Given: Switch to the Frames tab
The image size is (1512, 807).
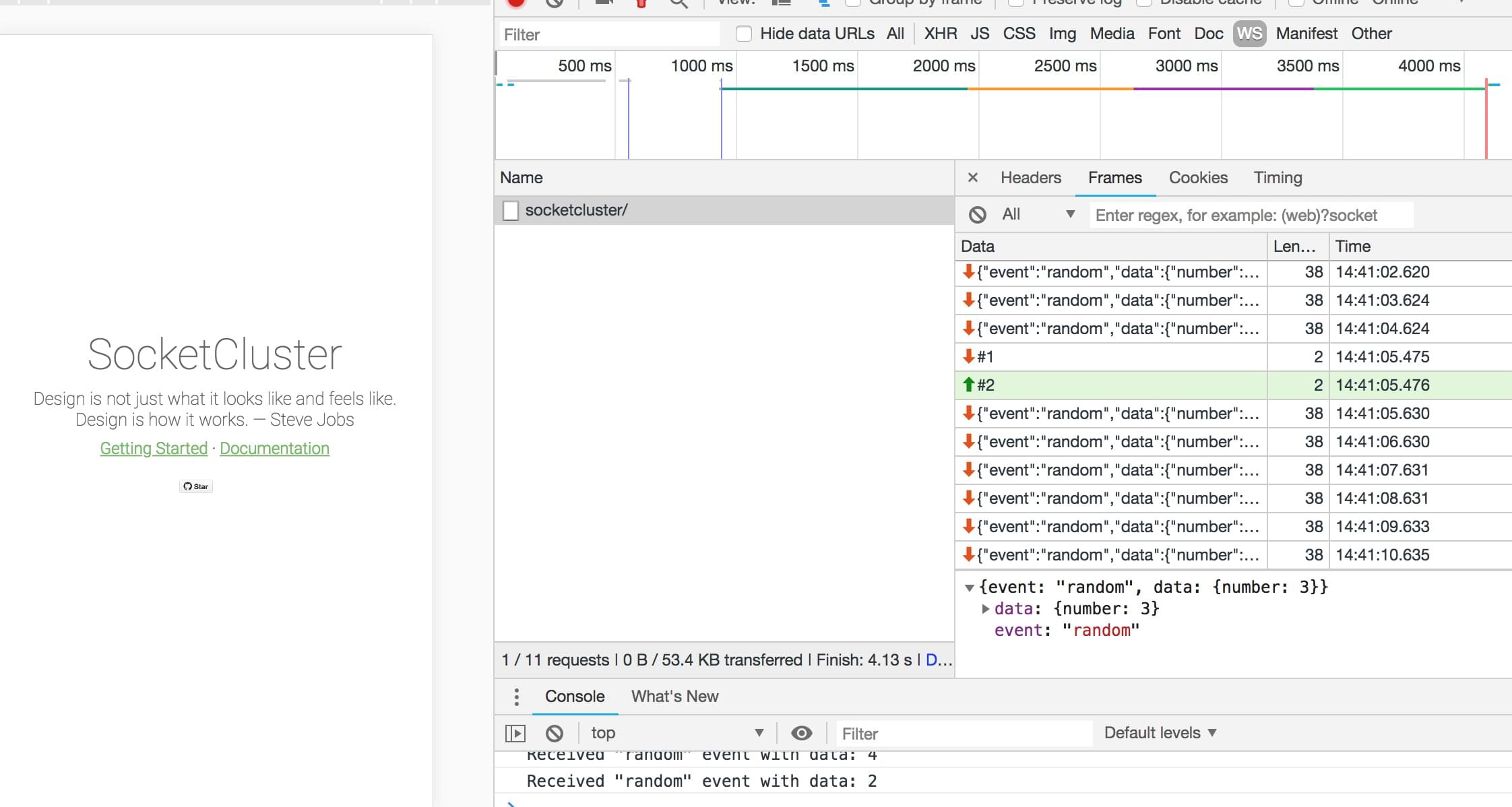Looking at the screenshot, I should click(x=1114, y=178).
